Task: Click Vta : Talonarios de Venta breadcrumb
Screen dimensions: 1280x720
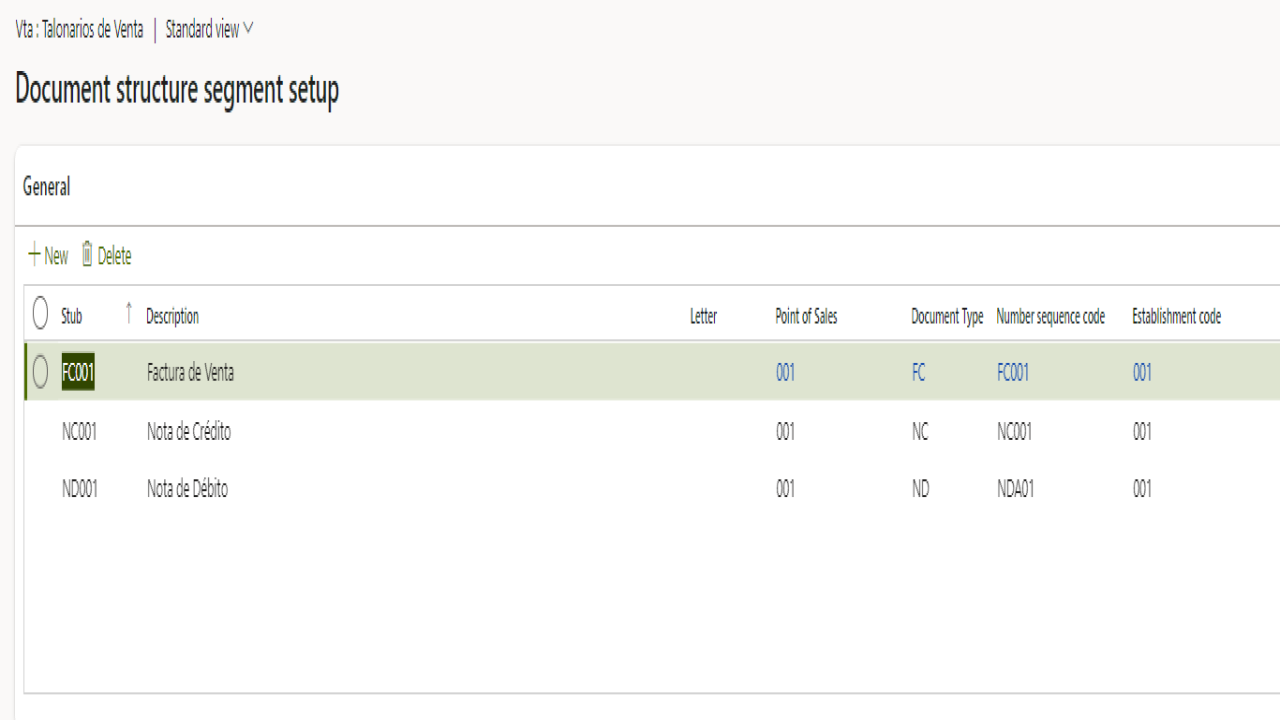Action: point(79,30)
